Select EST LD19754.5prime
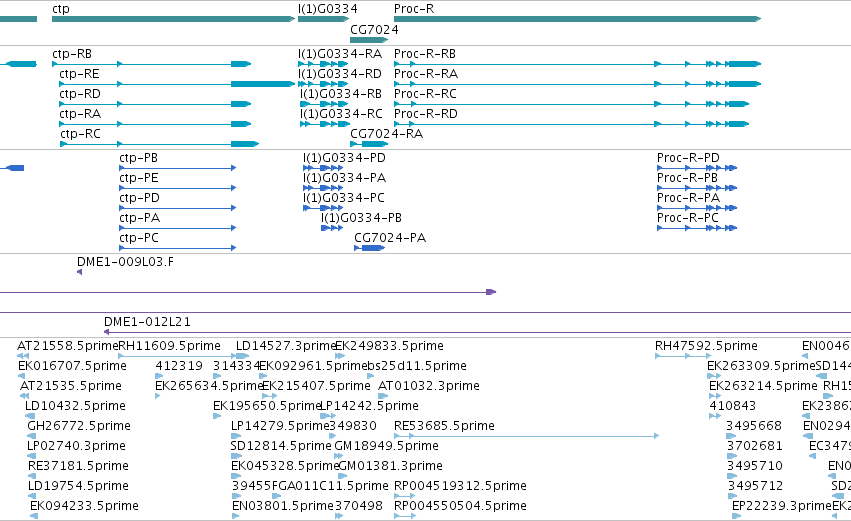The height and width of the screenshot is (521, 851). point(78,486)
